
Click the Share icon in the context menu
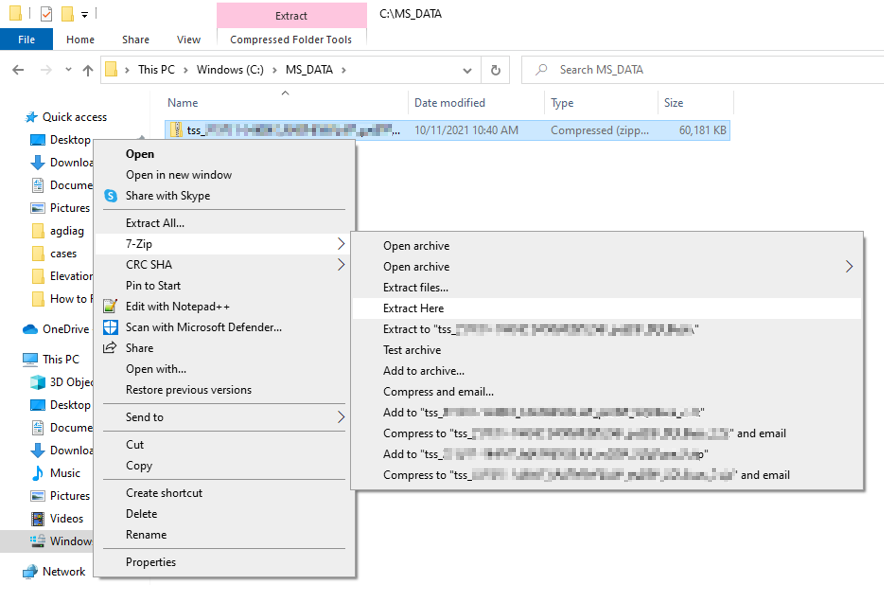tap(111, 348)
